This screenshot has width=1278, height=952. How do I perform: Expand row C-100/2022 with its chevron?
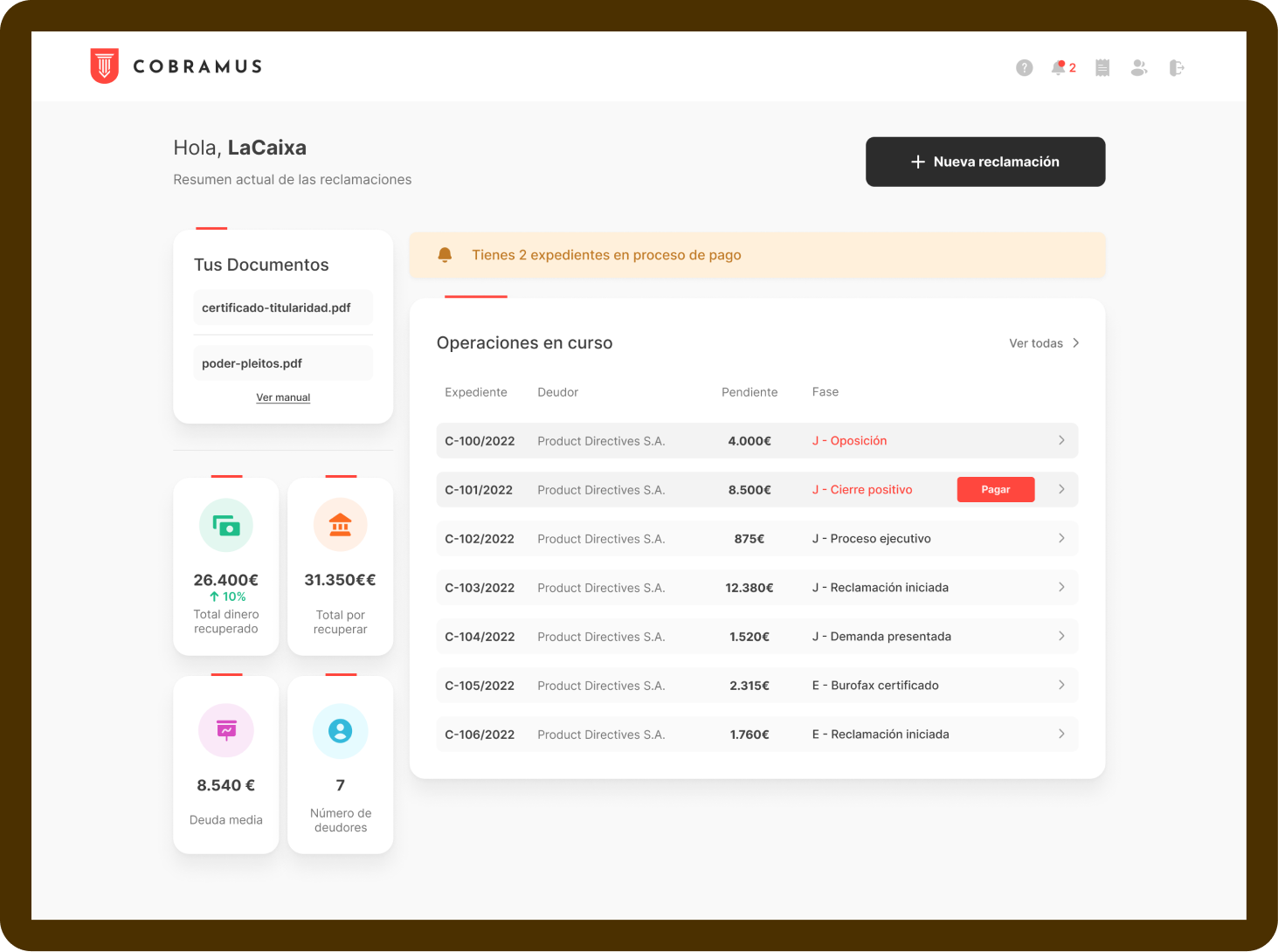pos(1061,440)
